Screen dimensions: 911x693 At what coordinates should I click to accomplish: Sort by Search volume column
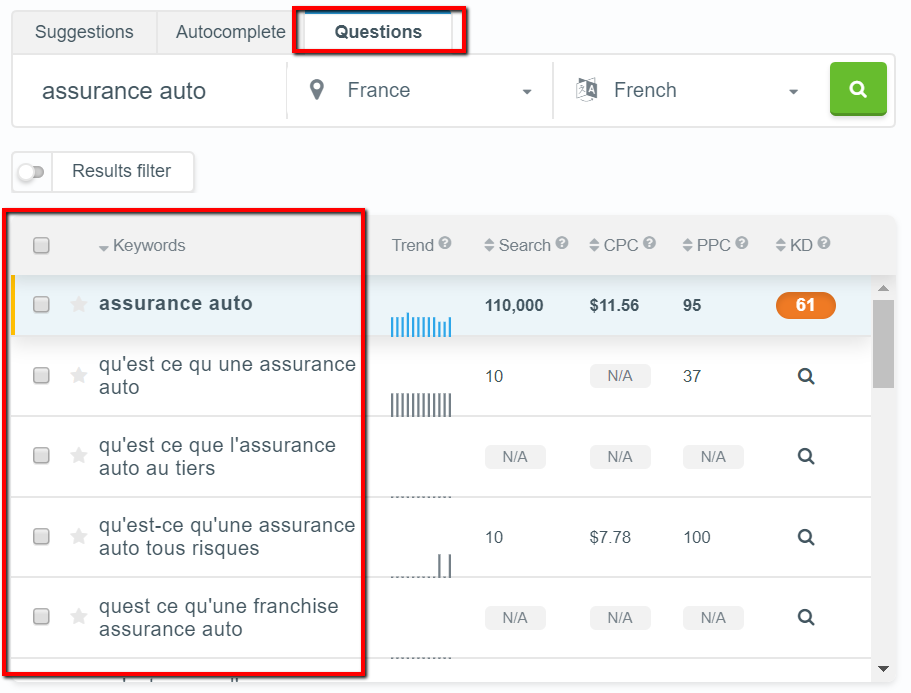click(517, 245)
